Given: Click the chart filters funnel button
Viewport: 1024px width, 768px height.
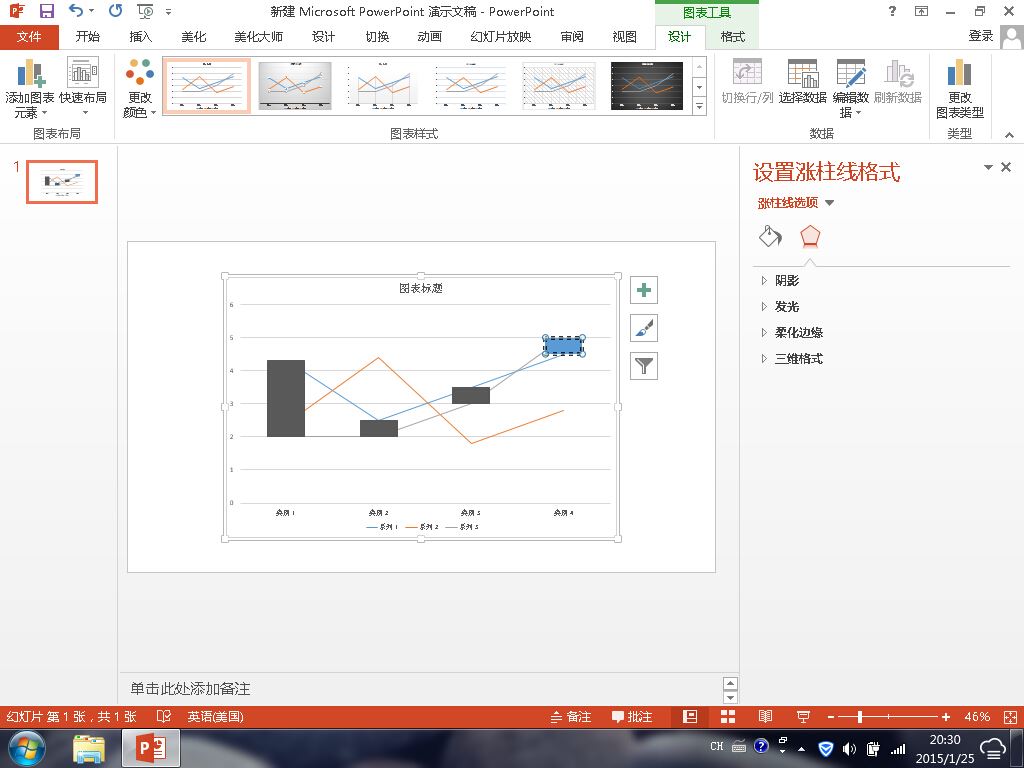Looking at the screenshot, I should point(644,366).
